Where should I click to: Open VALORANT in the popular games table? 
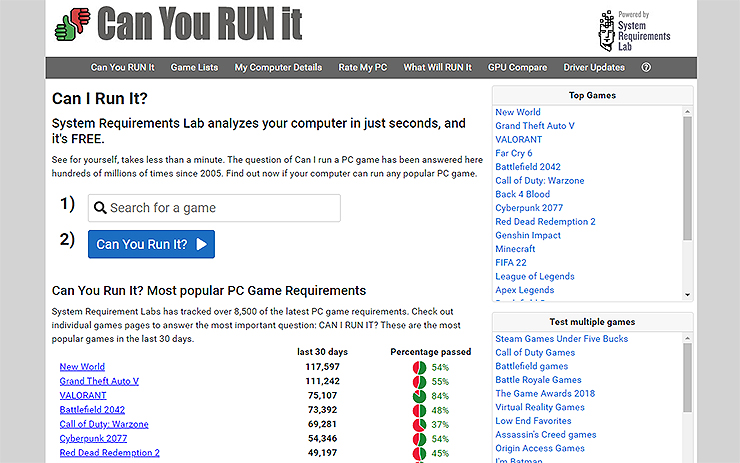(x=83, y=396)
